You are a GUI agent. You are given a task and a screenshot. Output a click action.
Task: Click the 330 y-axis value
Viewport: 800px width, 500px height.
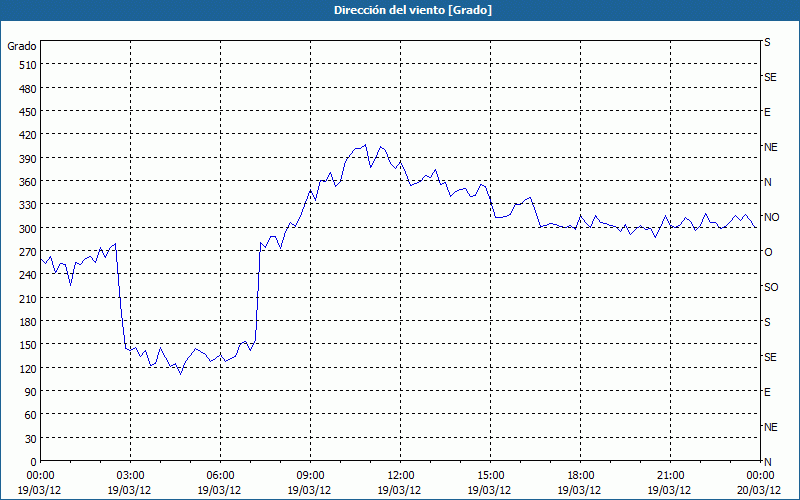(x=29, y=205)
